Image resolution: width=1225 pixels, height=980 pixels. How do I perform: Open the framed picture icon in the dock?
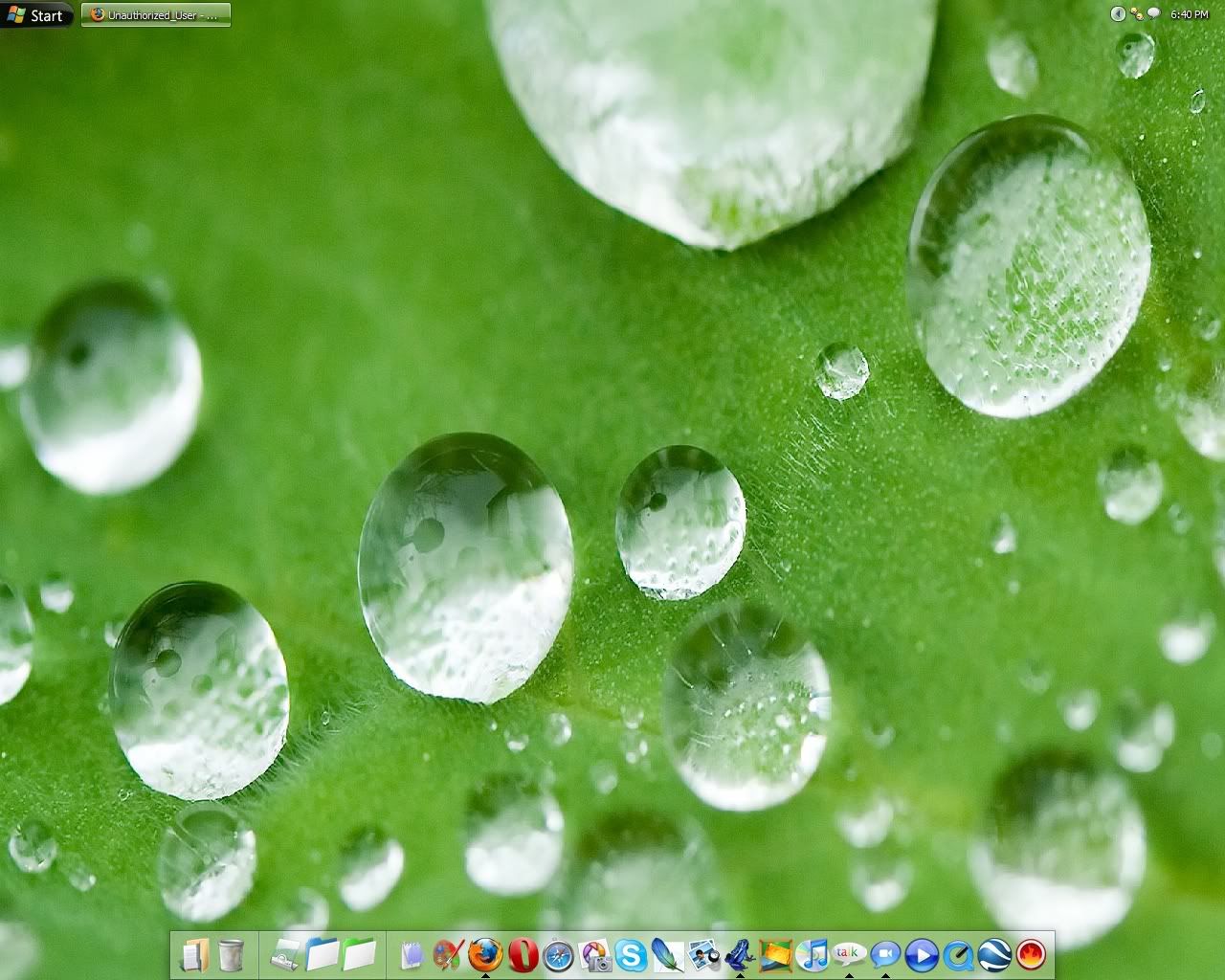(775, 954)
